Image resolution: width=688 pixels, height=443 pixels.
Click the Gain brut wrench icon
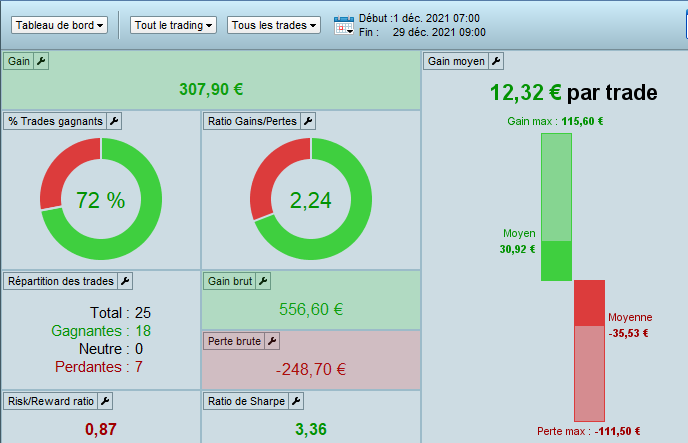263,281
